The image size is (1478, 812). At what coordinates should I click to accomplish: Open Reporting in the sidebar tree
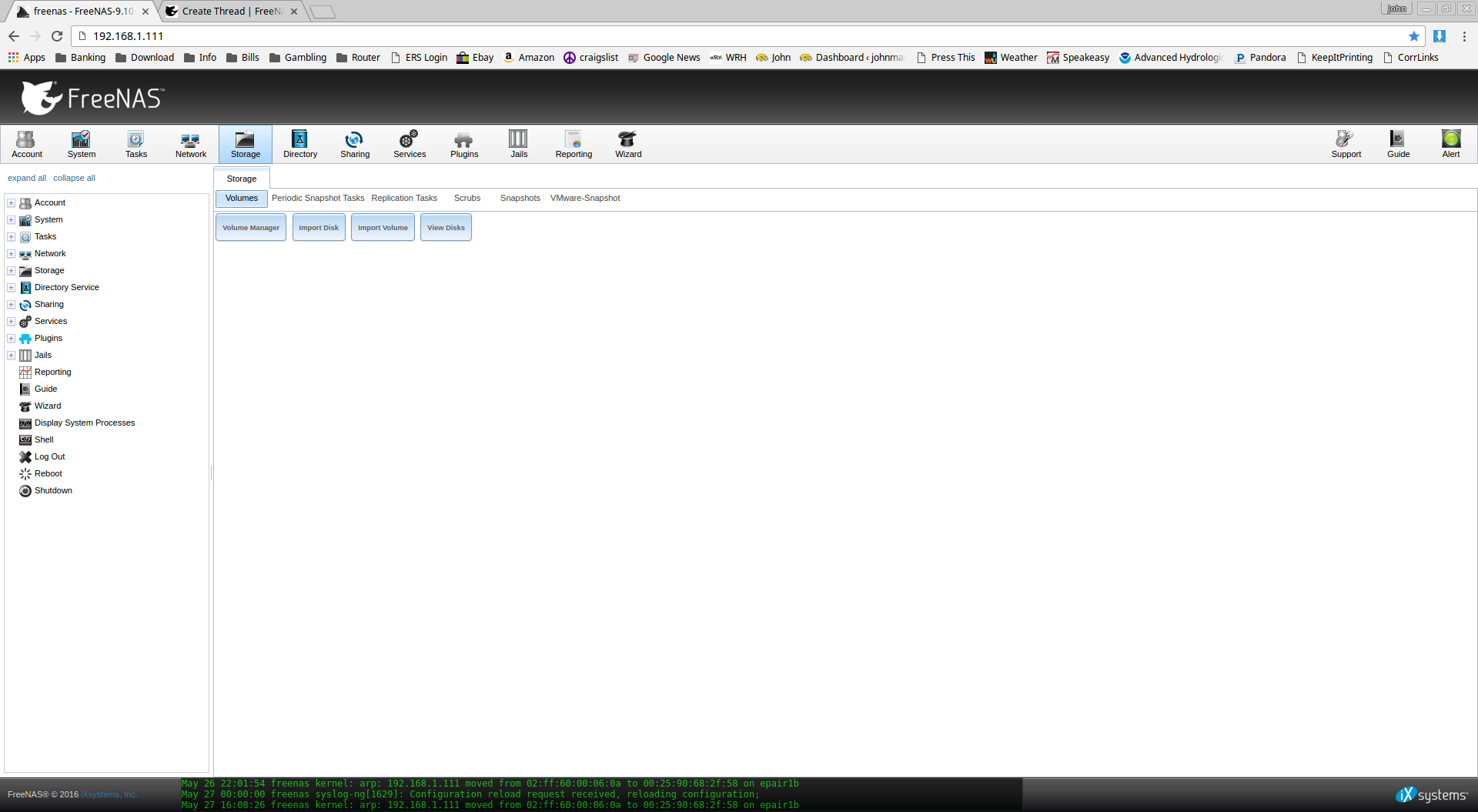coord(53,373)
